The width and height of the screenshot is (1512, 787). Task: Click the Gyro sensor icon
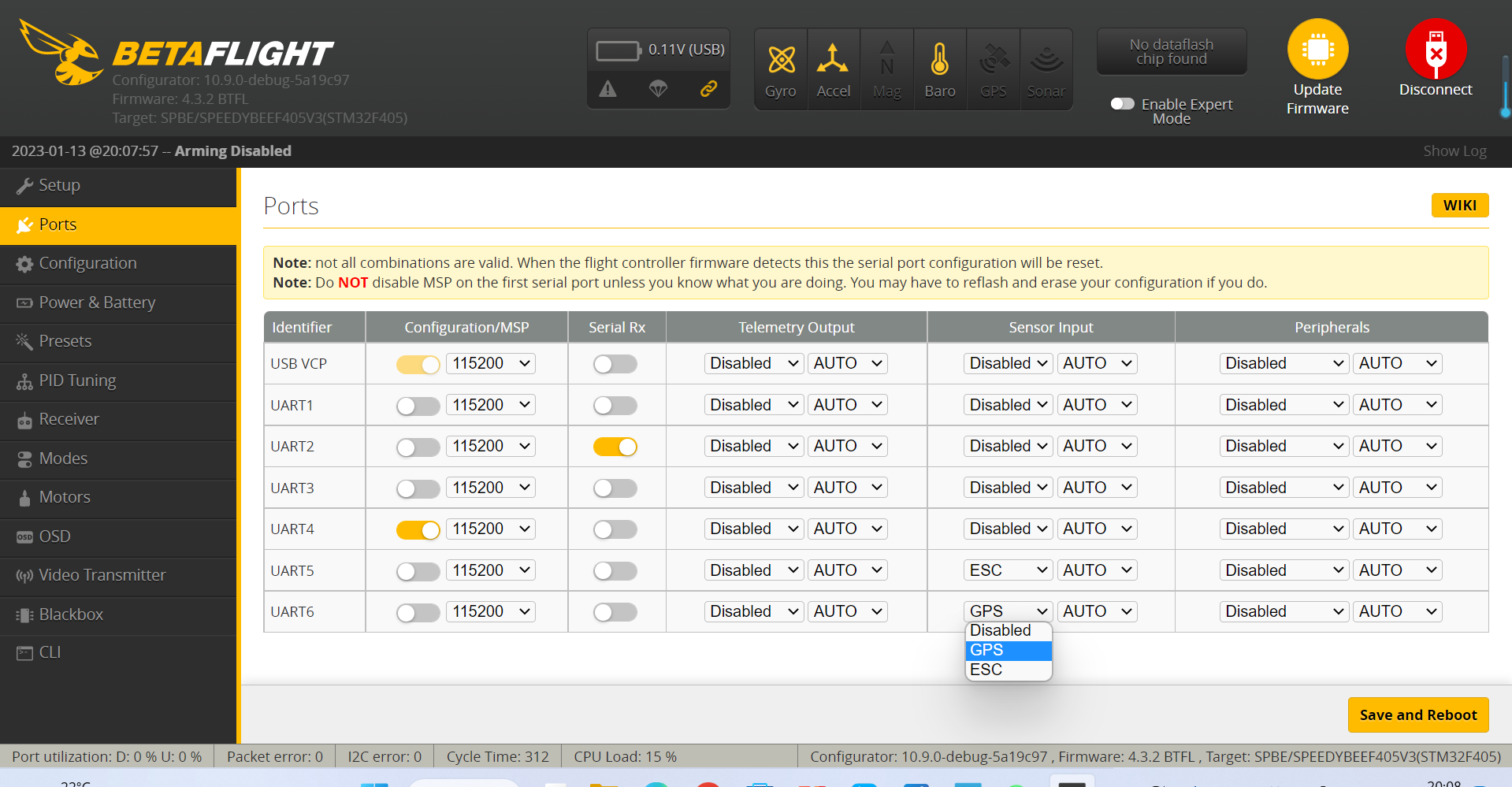point(781,60)
